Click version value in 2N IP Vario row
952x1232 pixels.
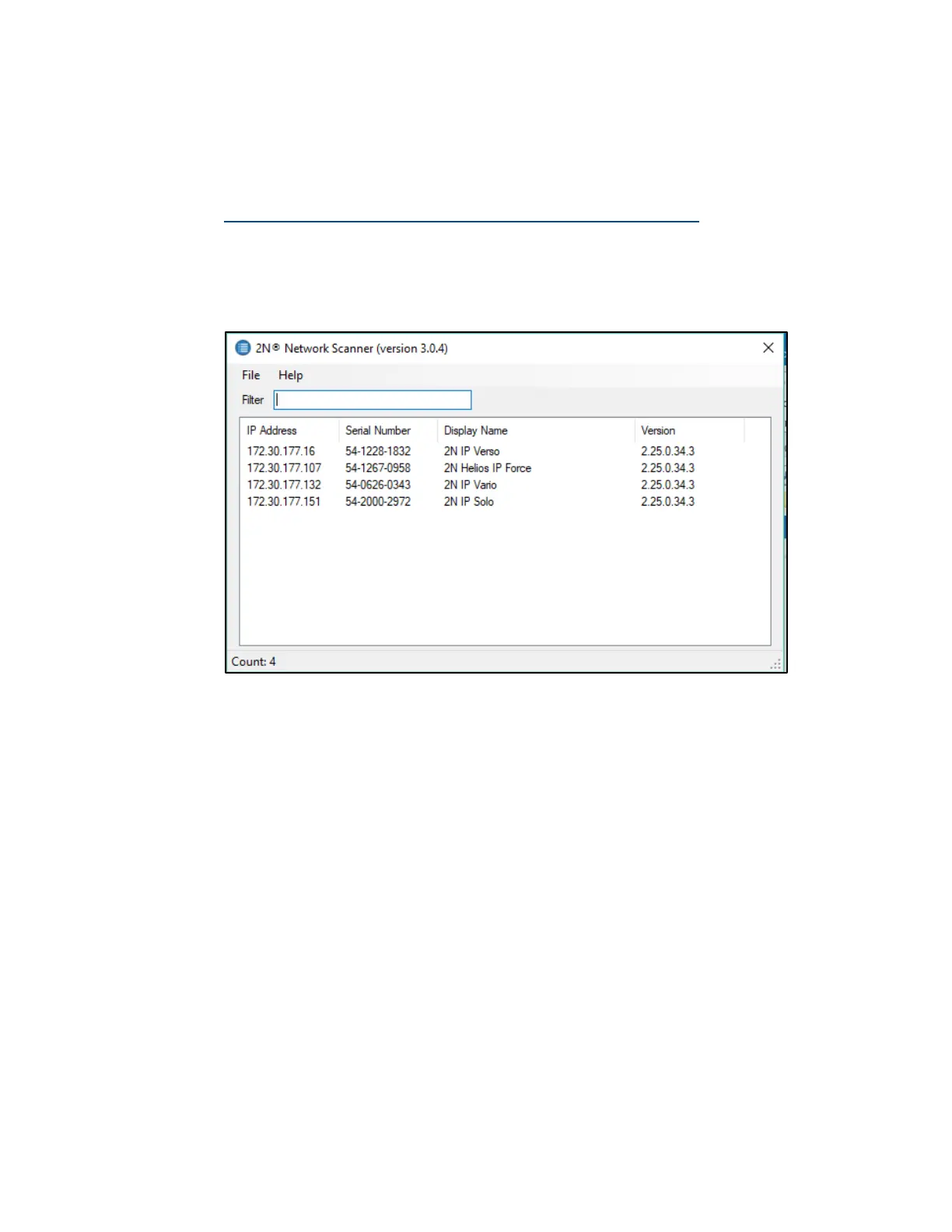point(667,485)
